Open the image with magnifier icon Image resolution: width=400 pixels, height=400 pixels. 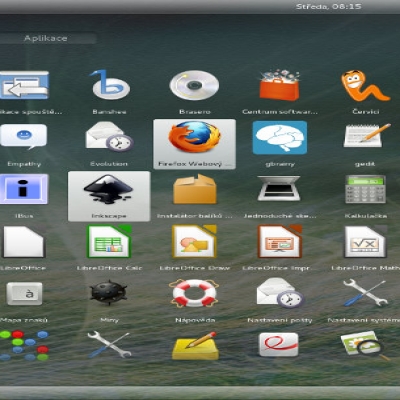(x=365, y=345)
